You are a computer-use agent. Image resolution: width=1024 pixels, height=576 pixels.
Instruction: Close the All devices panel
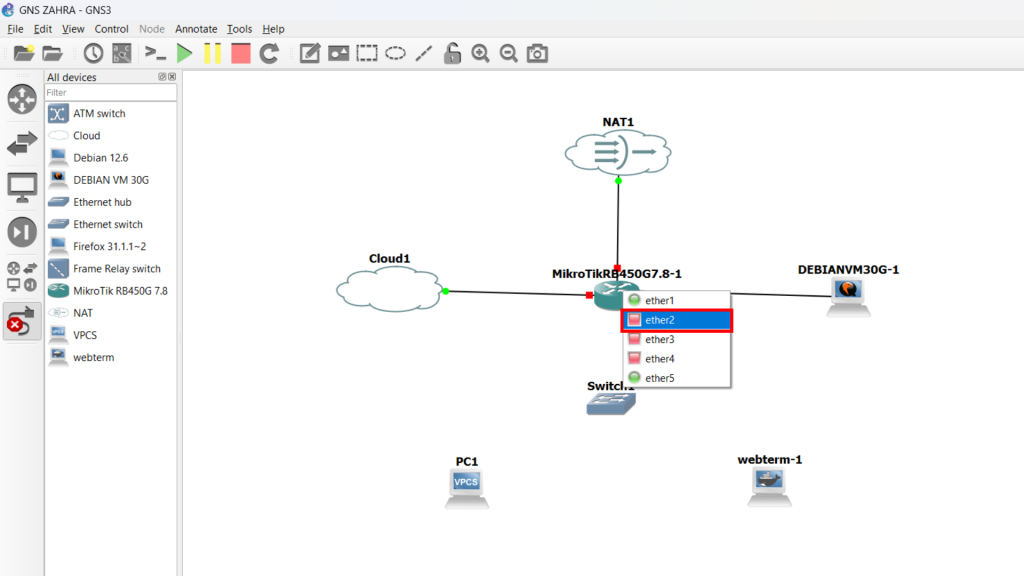click(172, 77)
